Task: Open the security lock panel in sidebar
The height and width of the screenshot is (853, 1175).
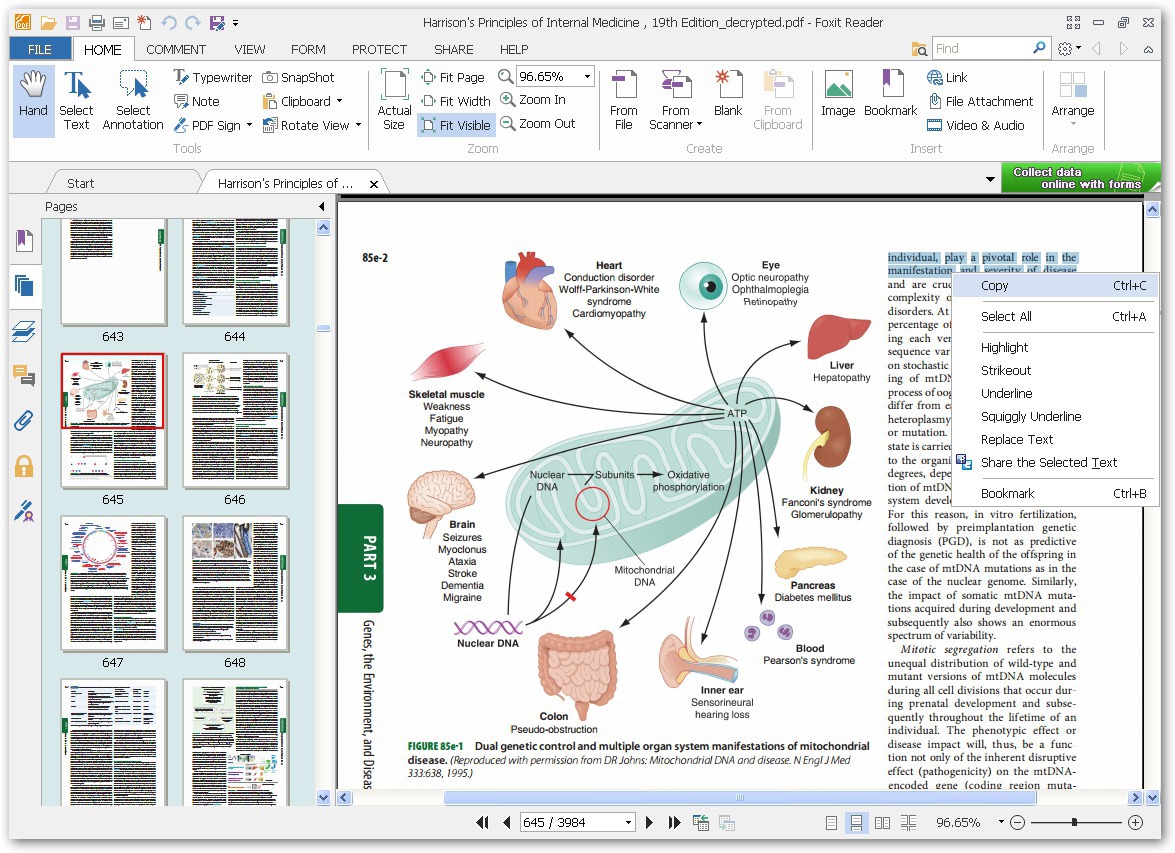Action: (x=24, y=466)
